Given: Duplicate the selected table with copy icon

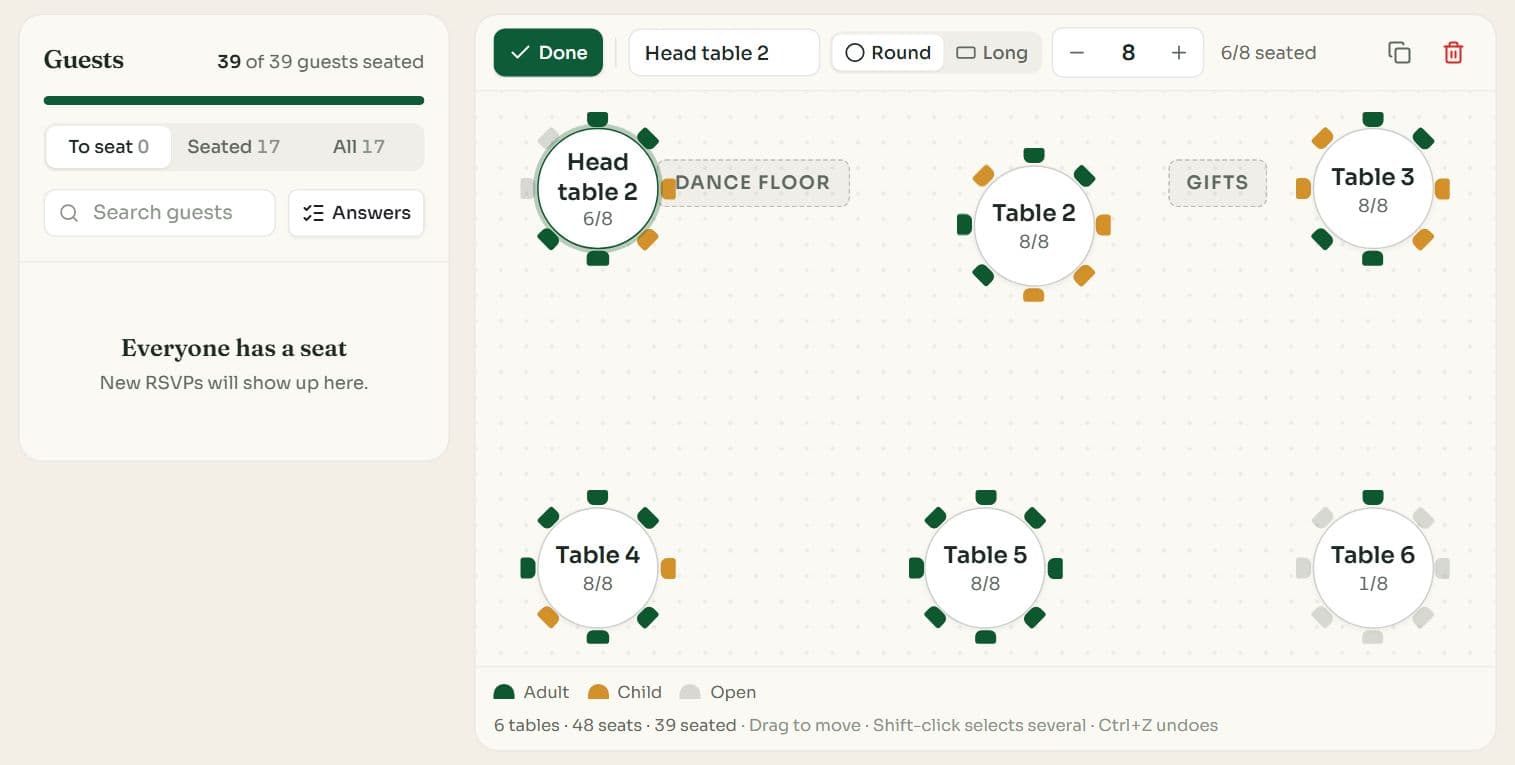Looking at the screenshot, I should (1399, 53).
